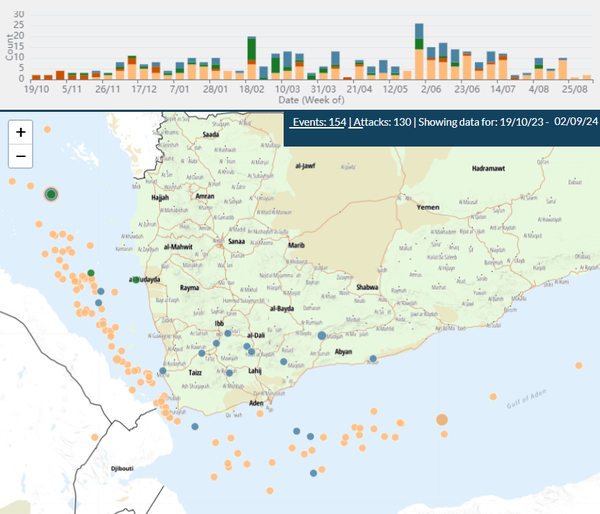The height and width of the screenshot is (514, 600).
Task: Click the blue marker left of Lahij label
Action: (229, 373)
